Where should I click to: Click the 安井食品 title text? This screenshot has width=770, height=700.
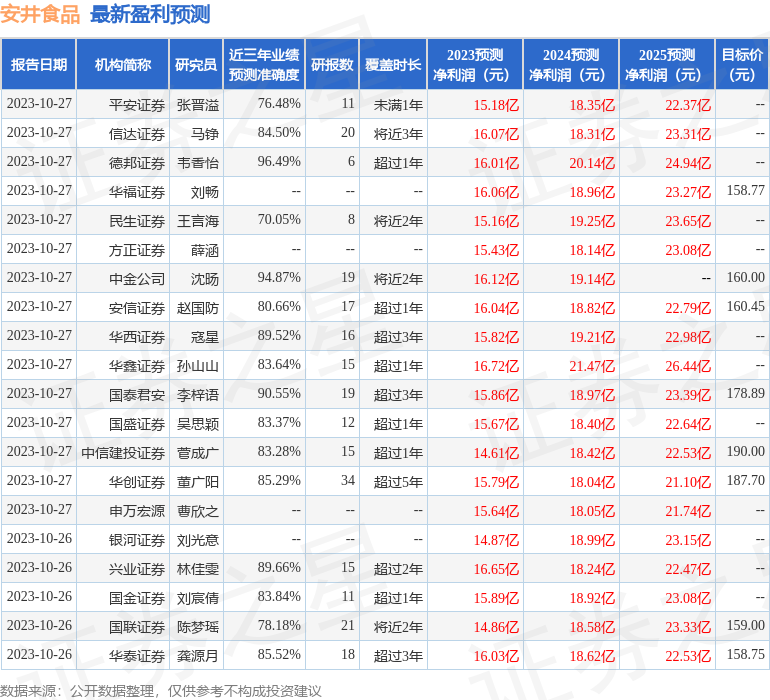(40, 14)
